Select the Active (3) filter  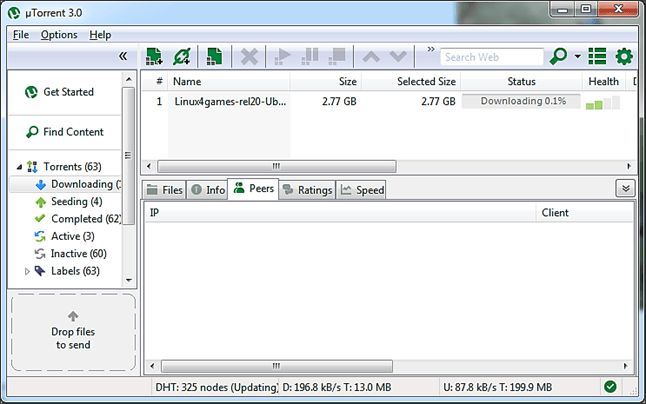coord(65,236)
